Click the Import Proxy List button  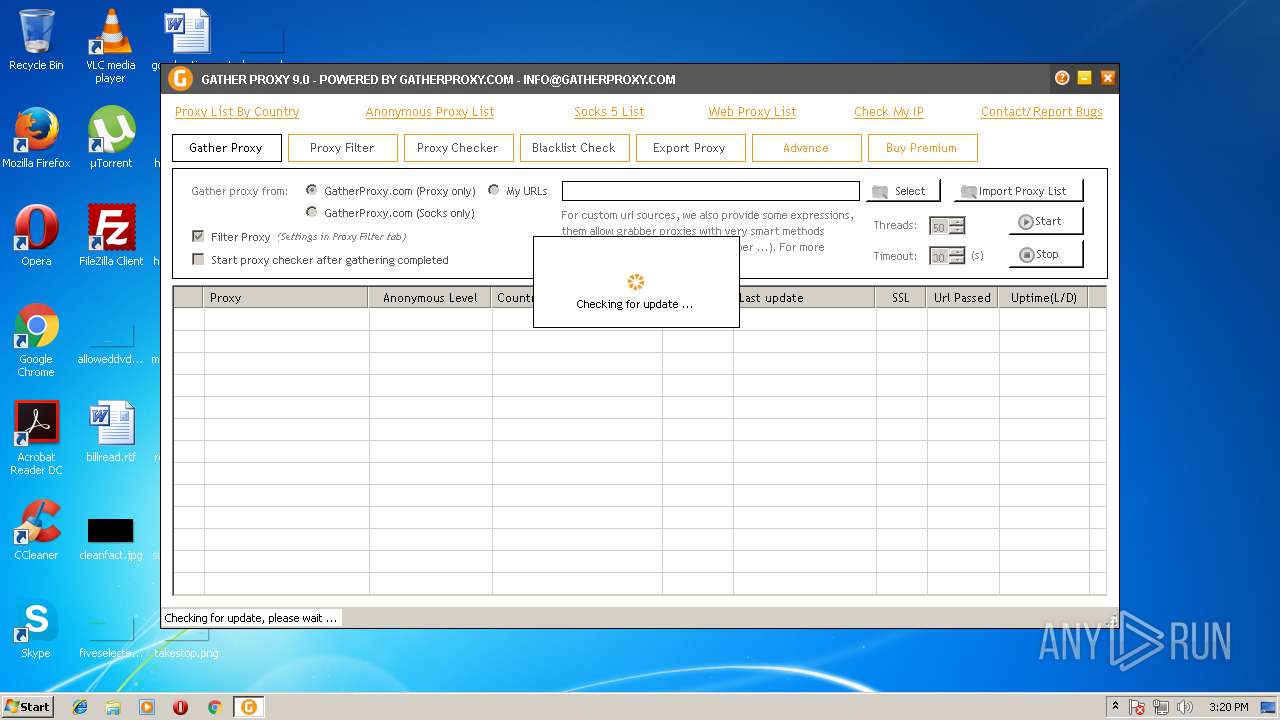[1018, 191]
